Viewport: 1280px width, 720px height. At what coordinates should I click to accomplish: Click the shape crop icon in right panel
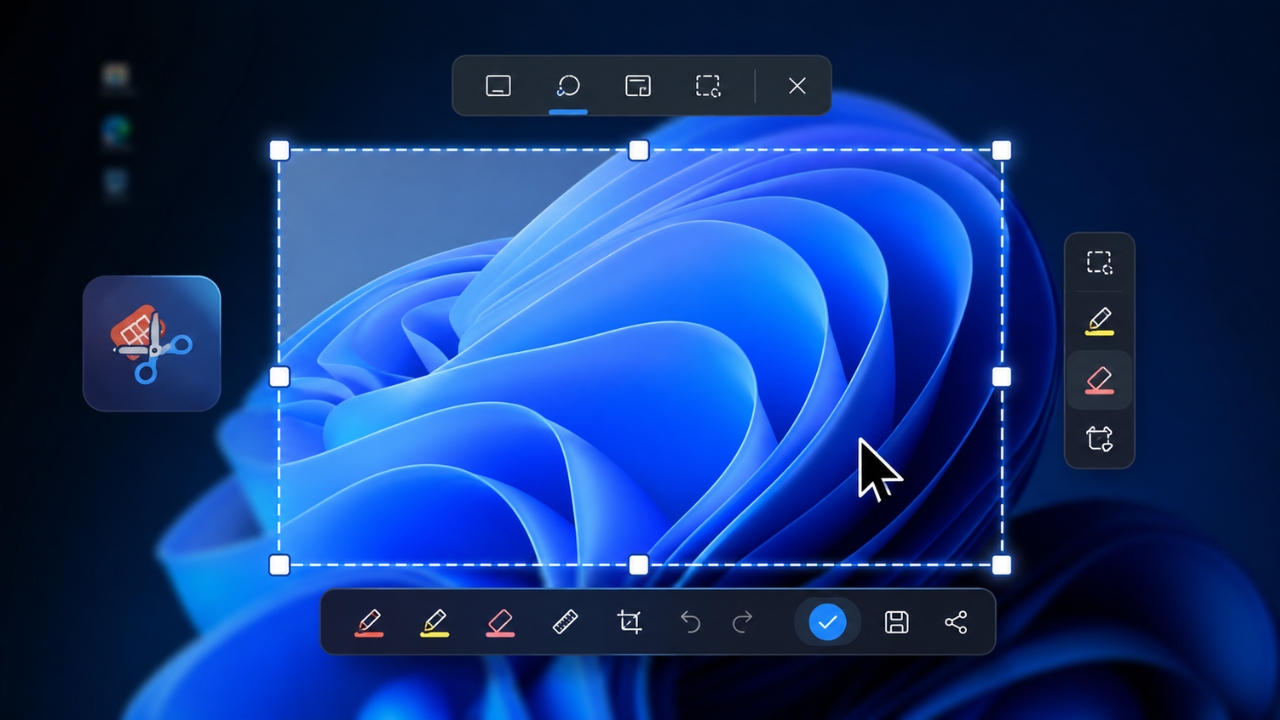point(1100,438)
